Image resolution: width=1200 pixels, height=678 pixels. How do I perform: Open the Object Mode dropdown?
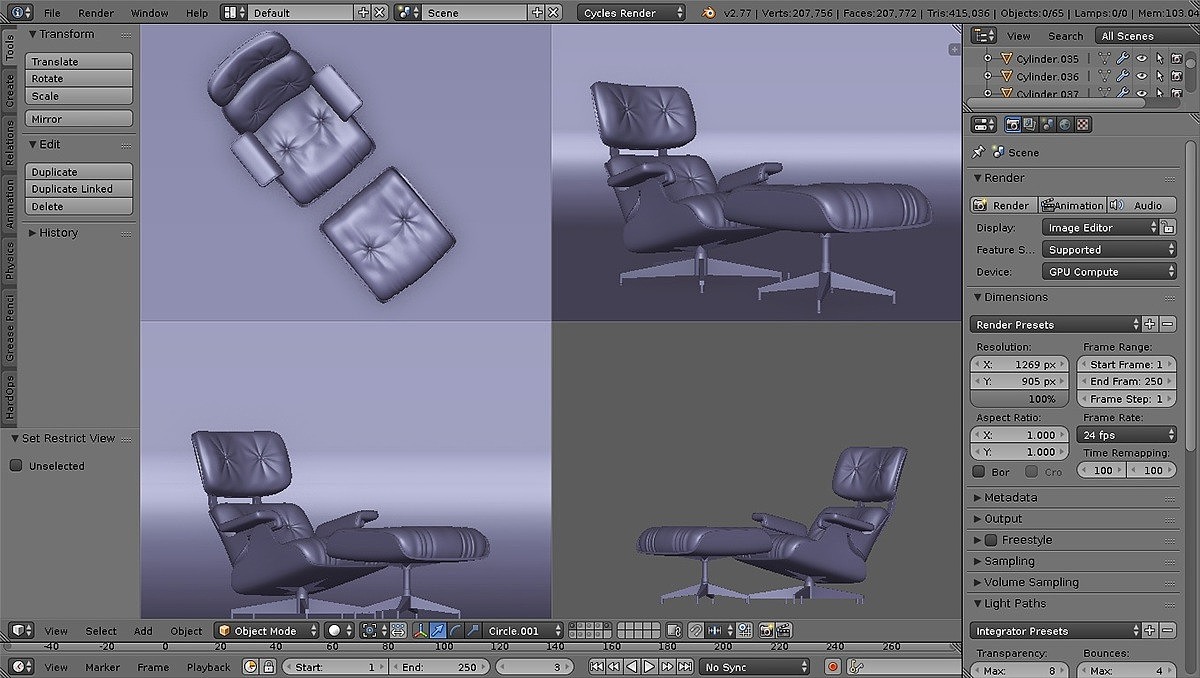(x=267, y=631)
